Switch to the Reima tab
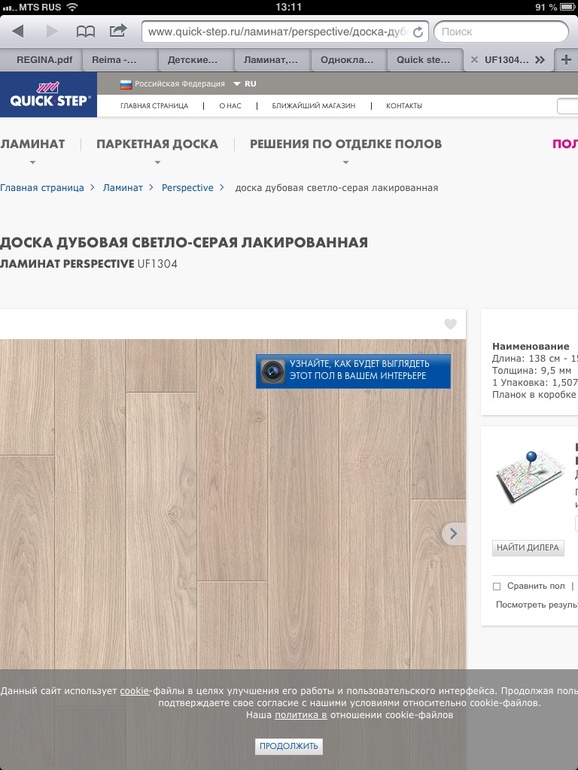This screenshot has width=578, height=770. click(120, 60)
